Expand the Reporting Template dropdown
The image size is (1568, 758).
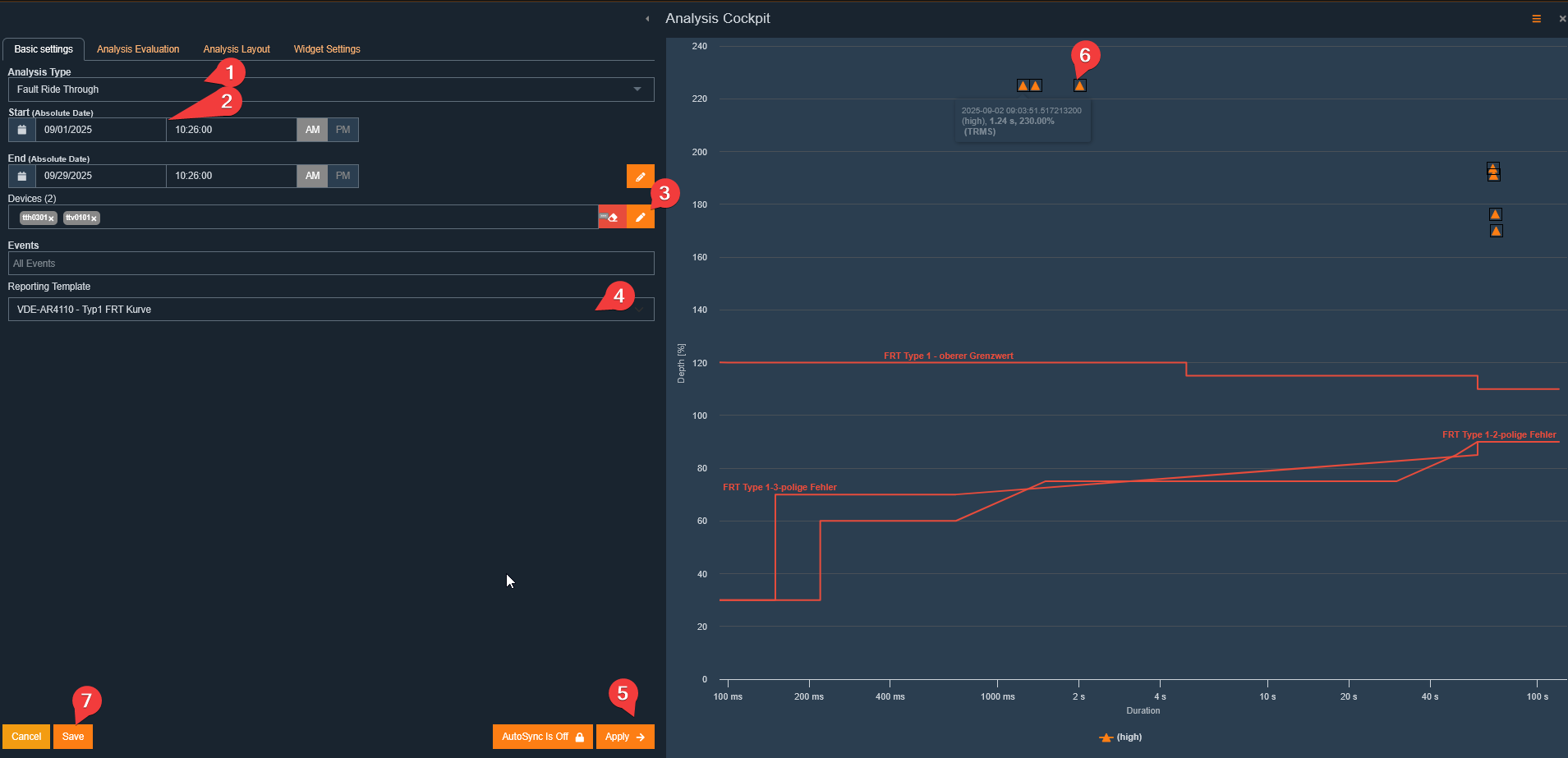[639, 310]
